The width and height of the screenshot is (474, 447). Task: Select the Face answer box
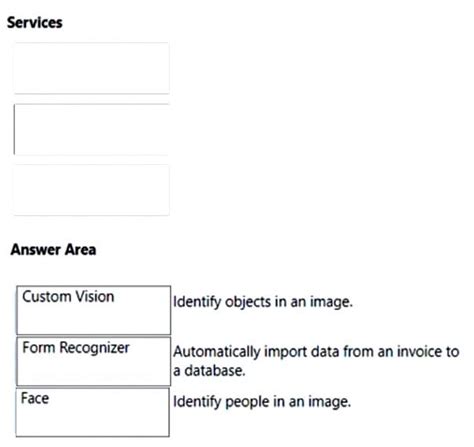coord(93,412)
